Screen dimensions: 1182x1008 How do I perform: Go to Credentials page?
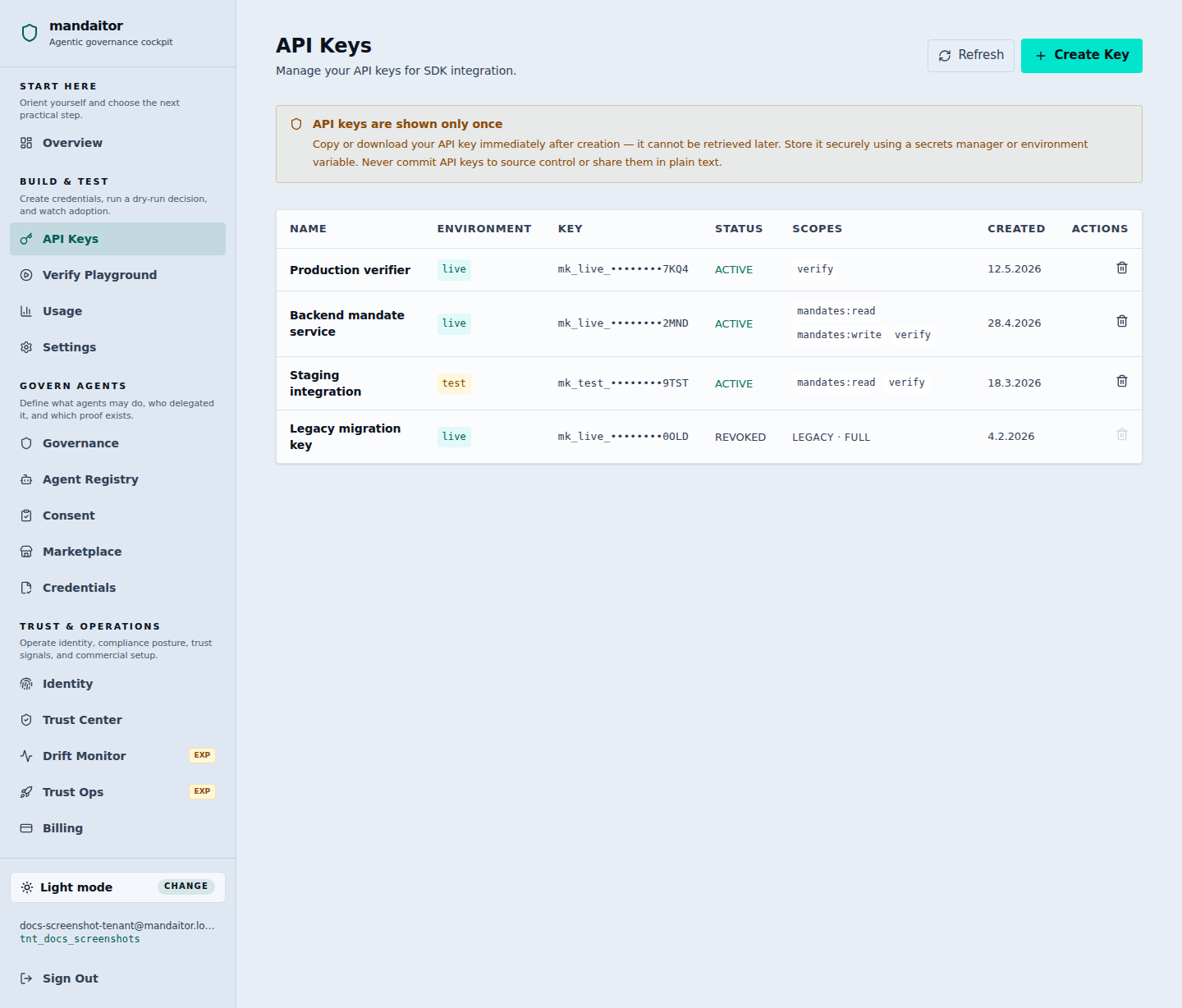pyautogui.click(x=117, y=588)
